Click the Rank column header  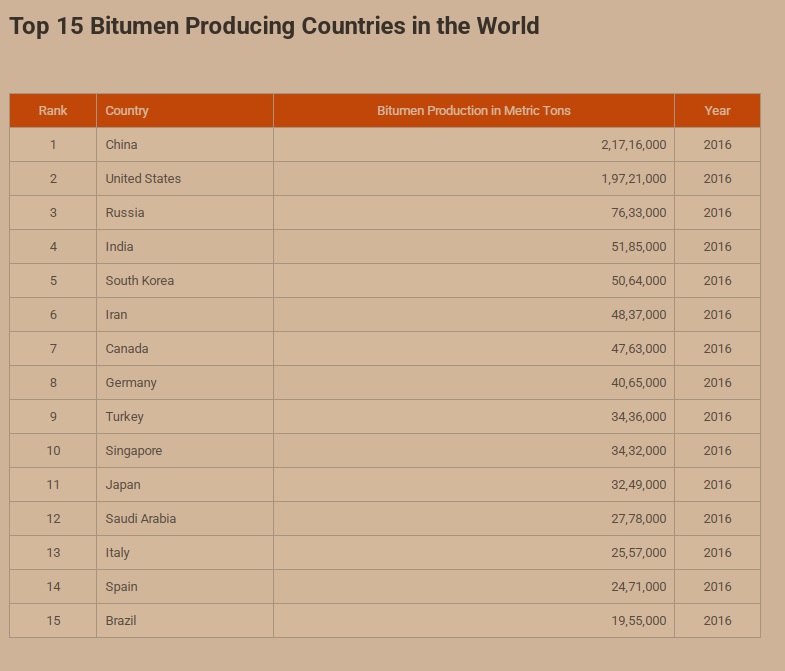(53, 111)
